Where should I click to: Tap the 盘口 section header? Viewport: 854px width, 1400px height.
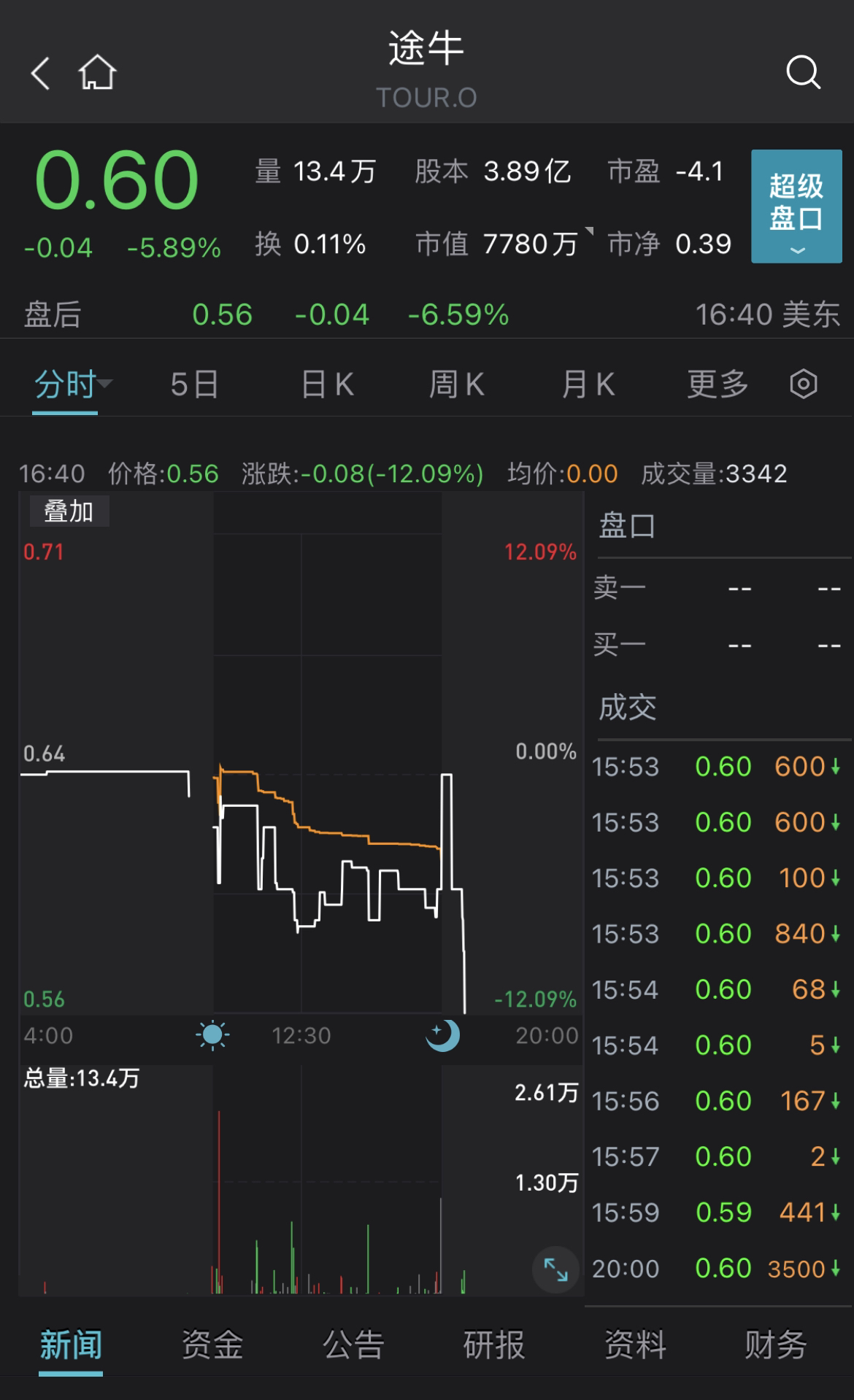pos(627,525)
